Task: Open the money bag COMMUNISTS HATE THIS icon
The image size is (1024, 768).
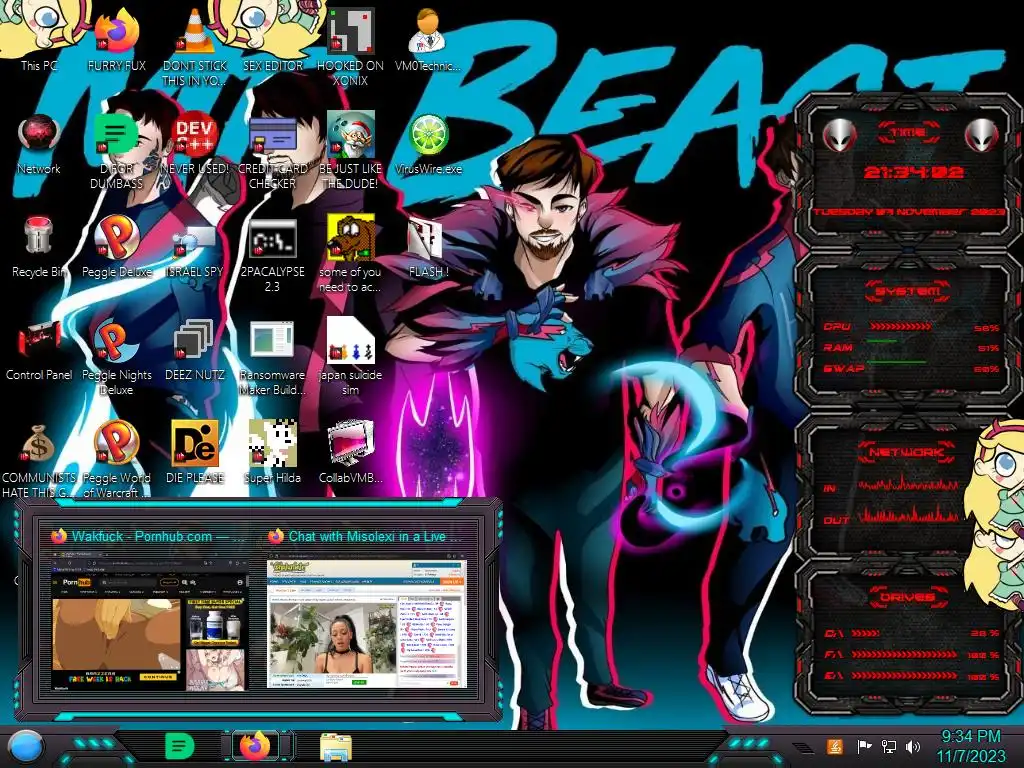Action: (39, 460)
